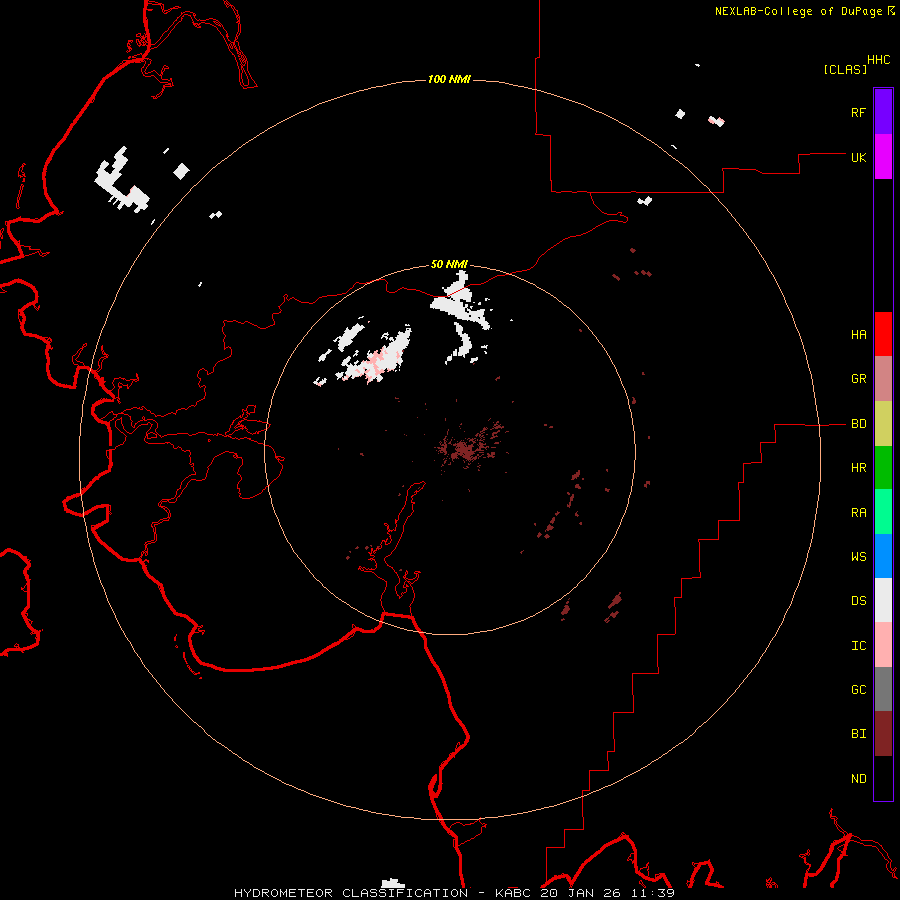Image resolution: width=900 pixels, height=900 pixels.
Task: Click the 50 NMI range ring label
Action: click(x=449, y=264)
